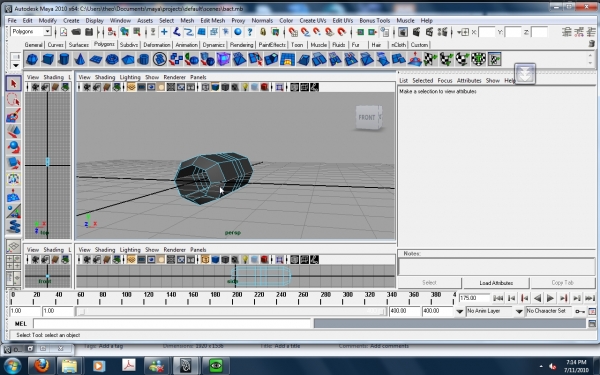This screenshot has height=375, width=600.
Task: Click the IPR render clapperboard icon
Action: pyautogui.click(x=429, y=32)
